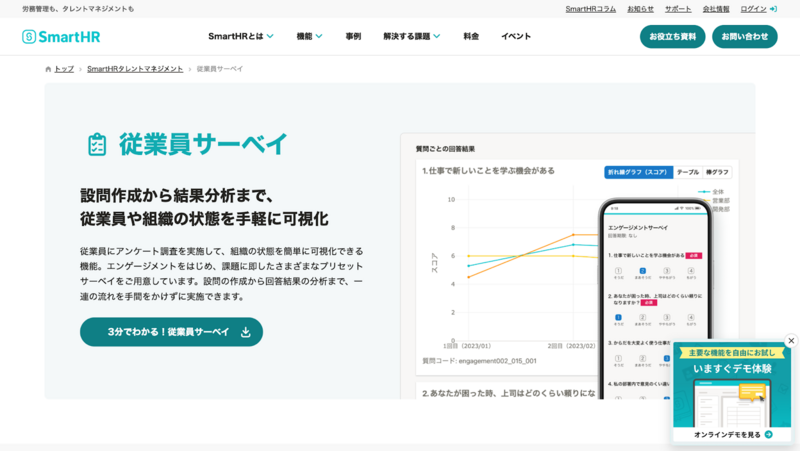The image size is (800, 451).
Task: Open the 会社情報 link
Action: tap(716, 9)
